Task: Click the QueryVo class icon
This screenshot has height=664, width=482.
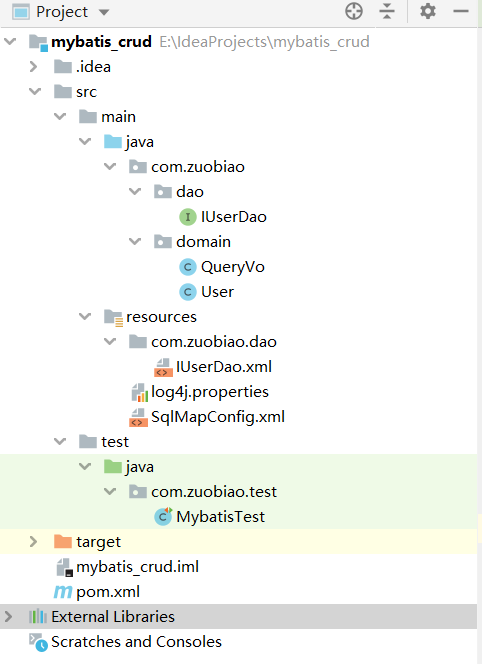Action: point(188,267)
